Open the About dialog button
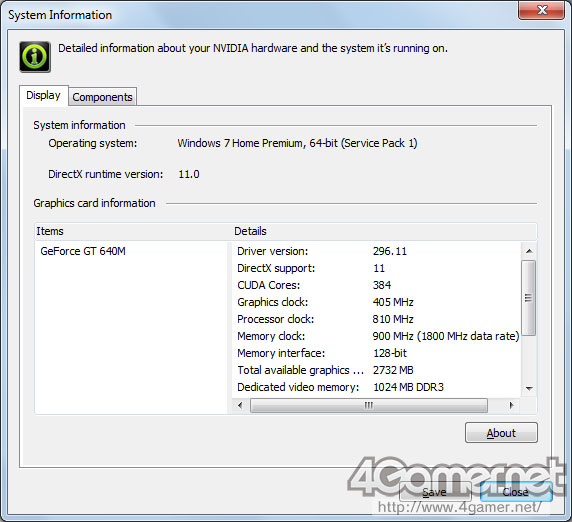 point(501,433)
